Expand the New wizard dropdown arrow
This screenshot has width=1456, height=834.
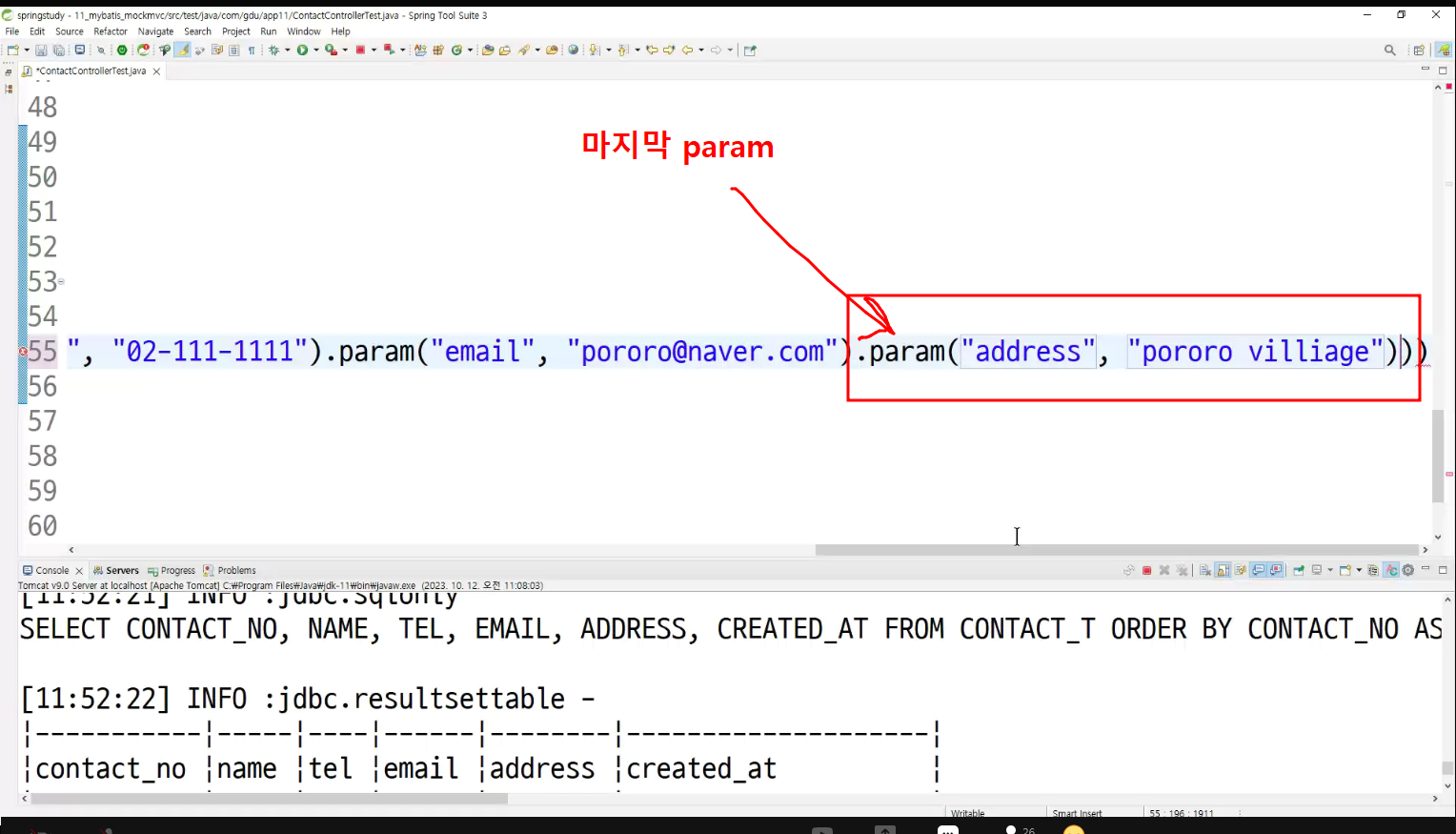[x=27, y=50]
